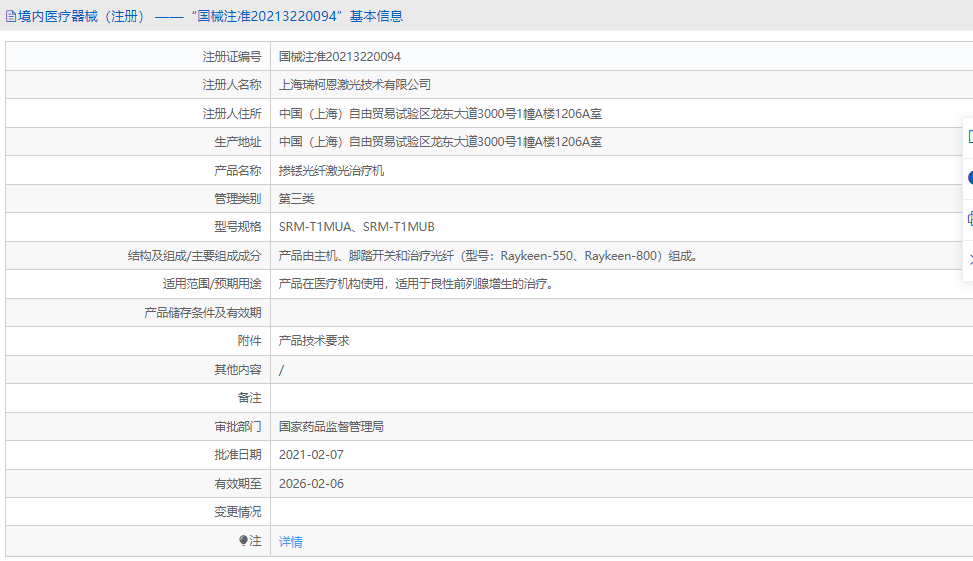Click the 管理类别 label

point(238,199)
